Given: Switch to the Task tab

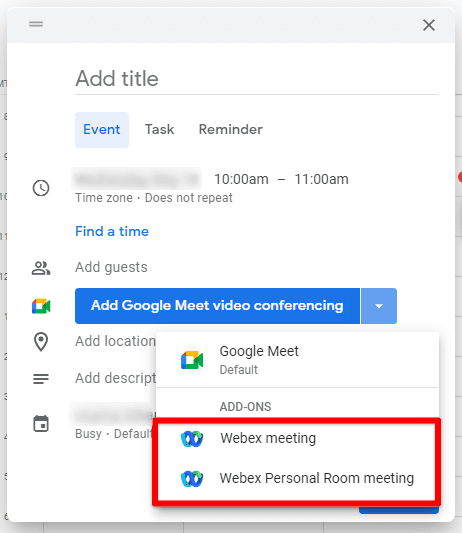Looking at the screenshot, I should tap(159, 130).
